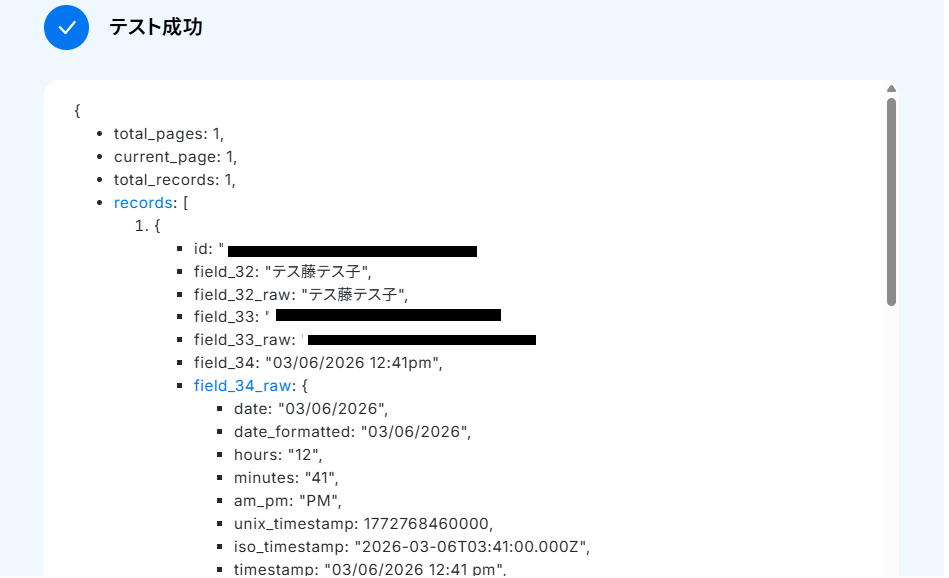The height and width of the screenshot is (578, 949).
Task: Select the total_records entry
Action: (x=175, y=180)
